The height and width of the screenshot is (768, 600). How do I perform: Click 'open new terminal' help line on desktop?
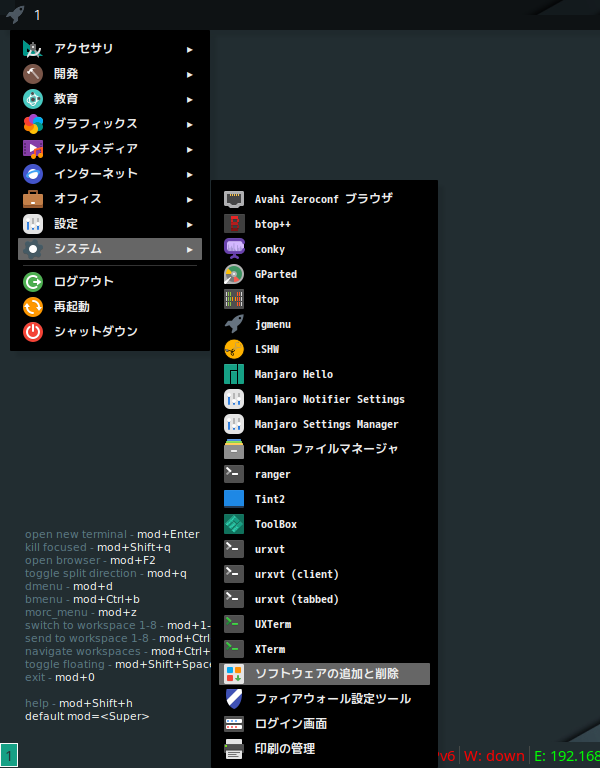point(112,534)
